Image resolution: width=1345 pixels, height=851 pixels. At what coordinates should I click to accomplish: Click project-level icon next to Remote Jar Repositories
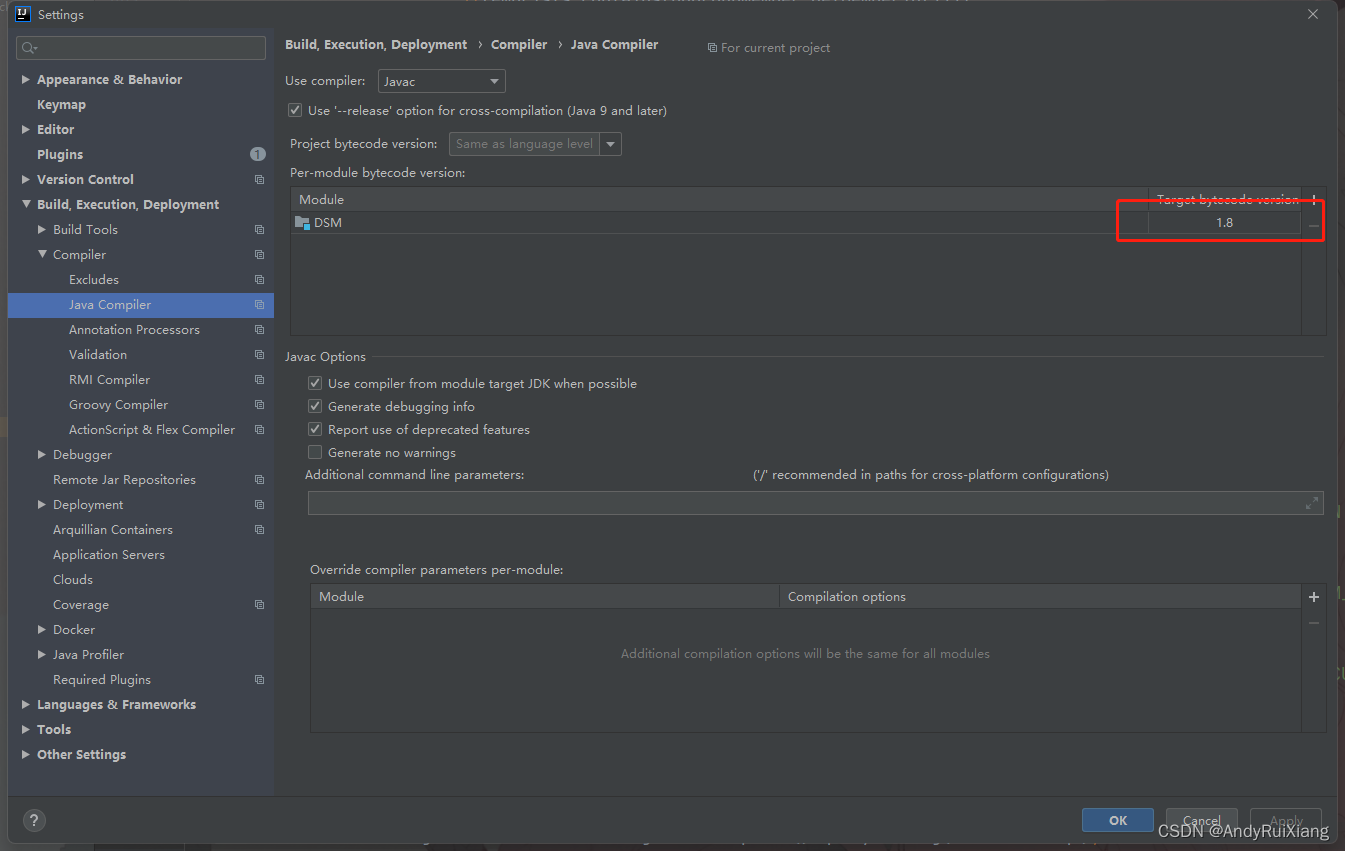click(259, 480)
